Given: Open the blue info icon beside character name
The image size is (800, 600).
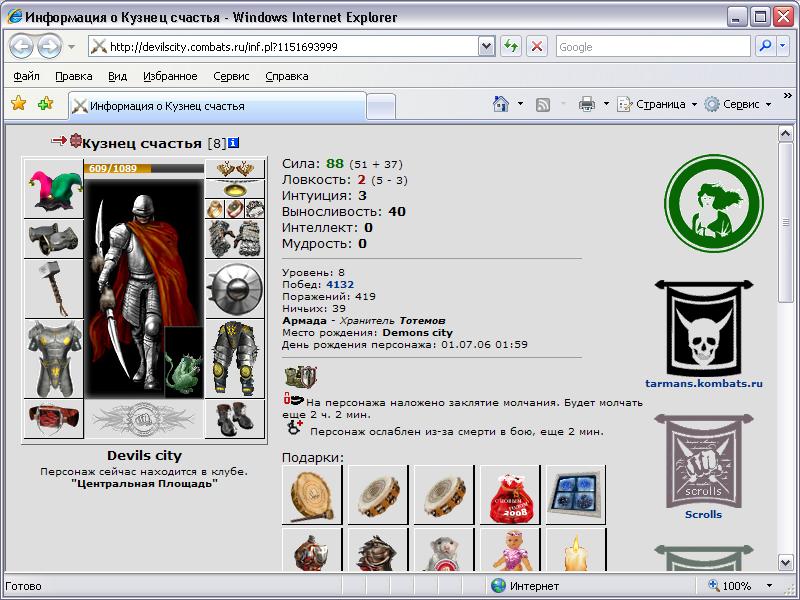Looking at the screenshot, I should pyautogui.click(x=233, y=143).
